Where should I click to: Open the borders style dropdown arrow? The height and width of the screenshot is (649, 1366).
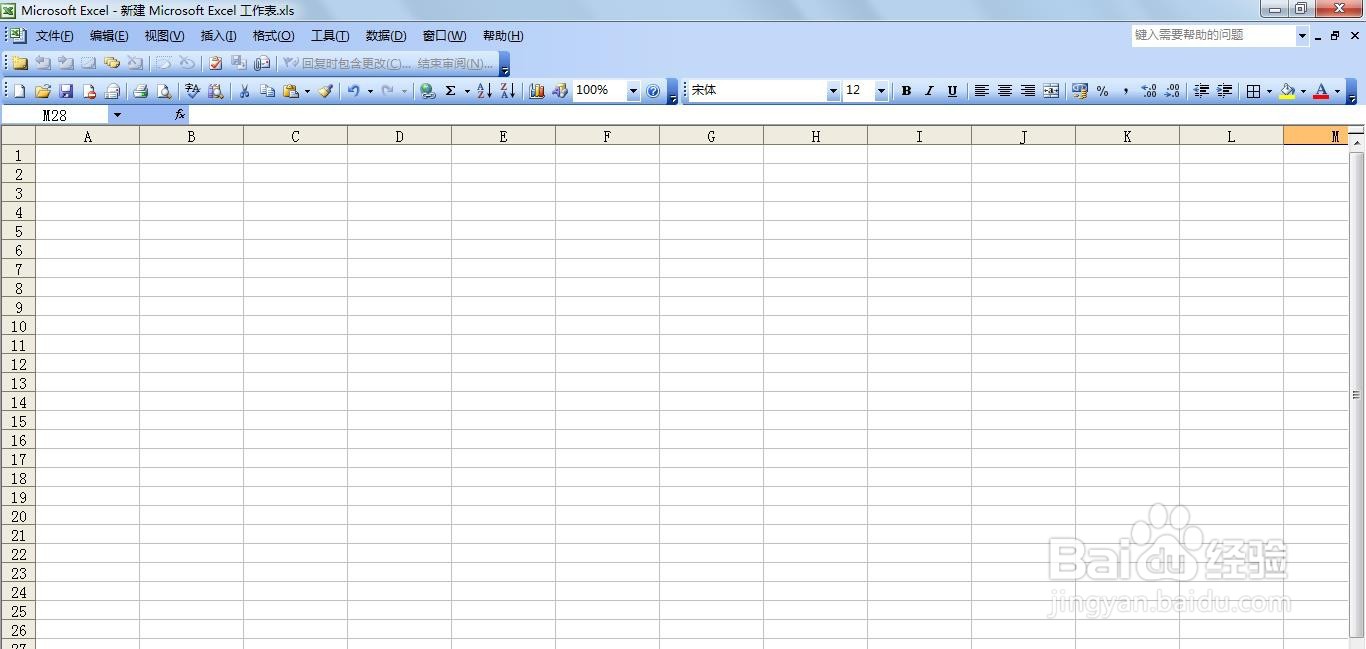coord(1269,91)
